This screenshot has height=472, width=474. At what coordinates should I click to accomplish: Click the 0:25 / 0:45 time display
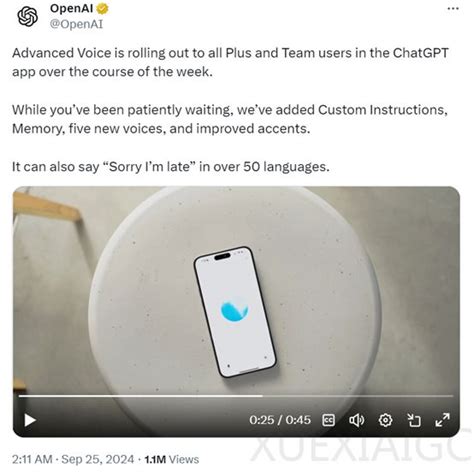click(280, 420)
